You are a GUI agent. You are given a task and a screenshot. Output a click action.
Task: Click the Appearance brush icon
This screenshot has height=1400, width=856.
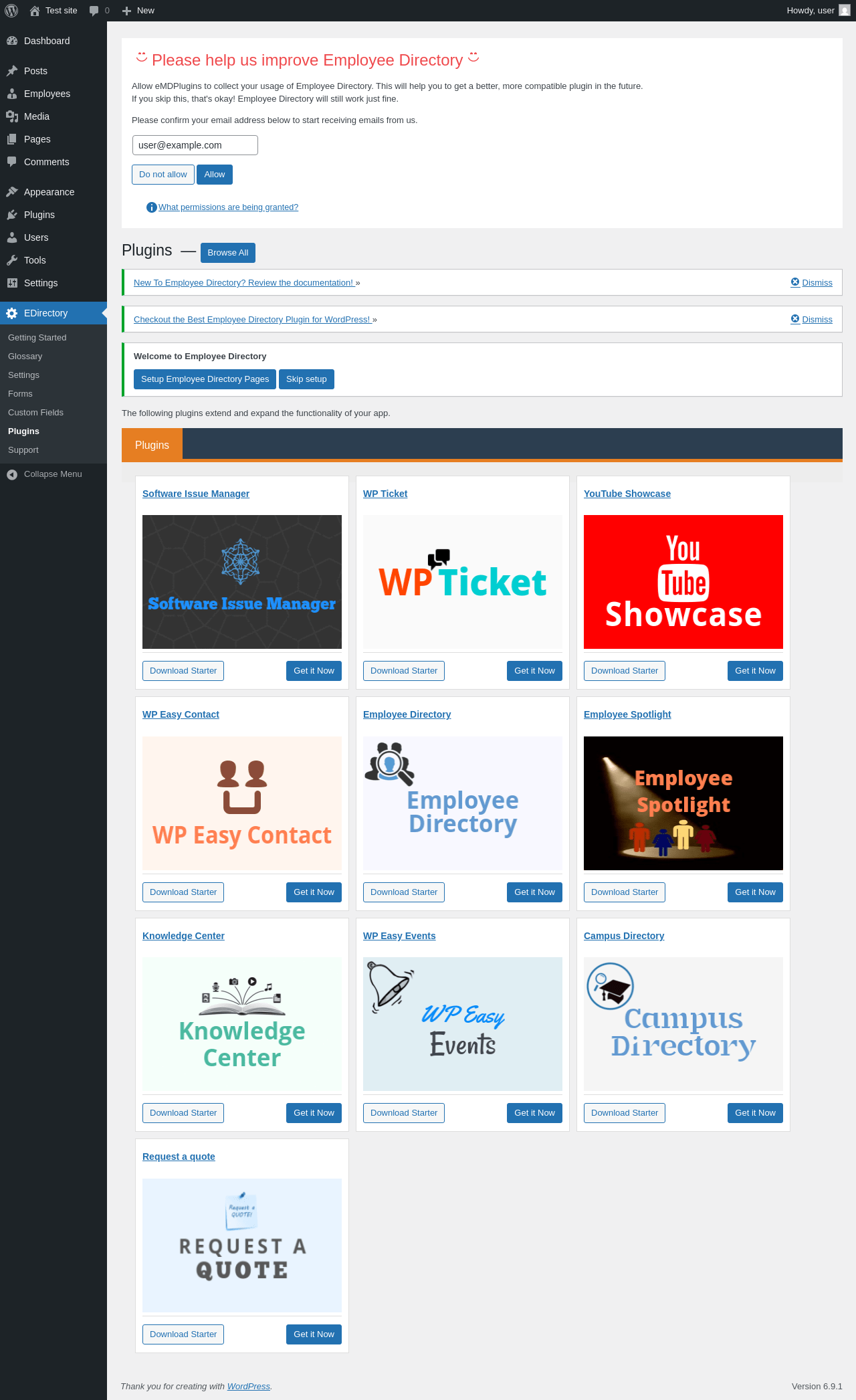tap(12, 192)
